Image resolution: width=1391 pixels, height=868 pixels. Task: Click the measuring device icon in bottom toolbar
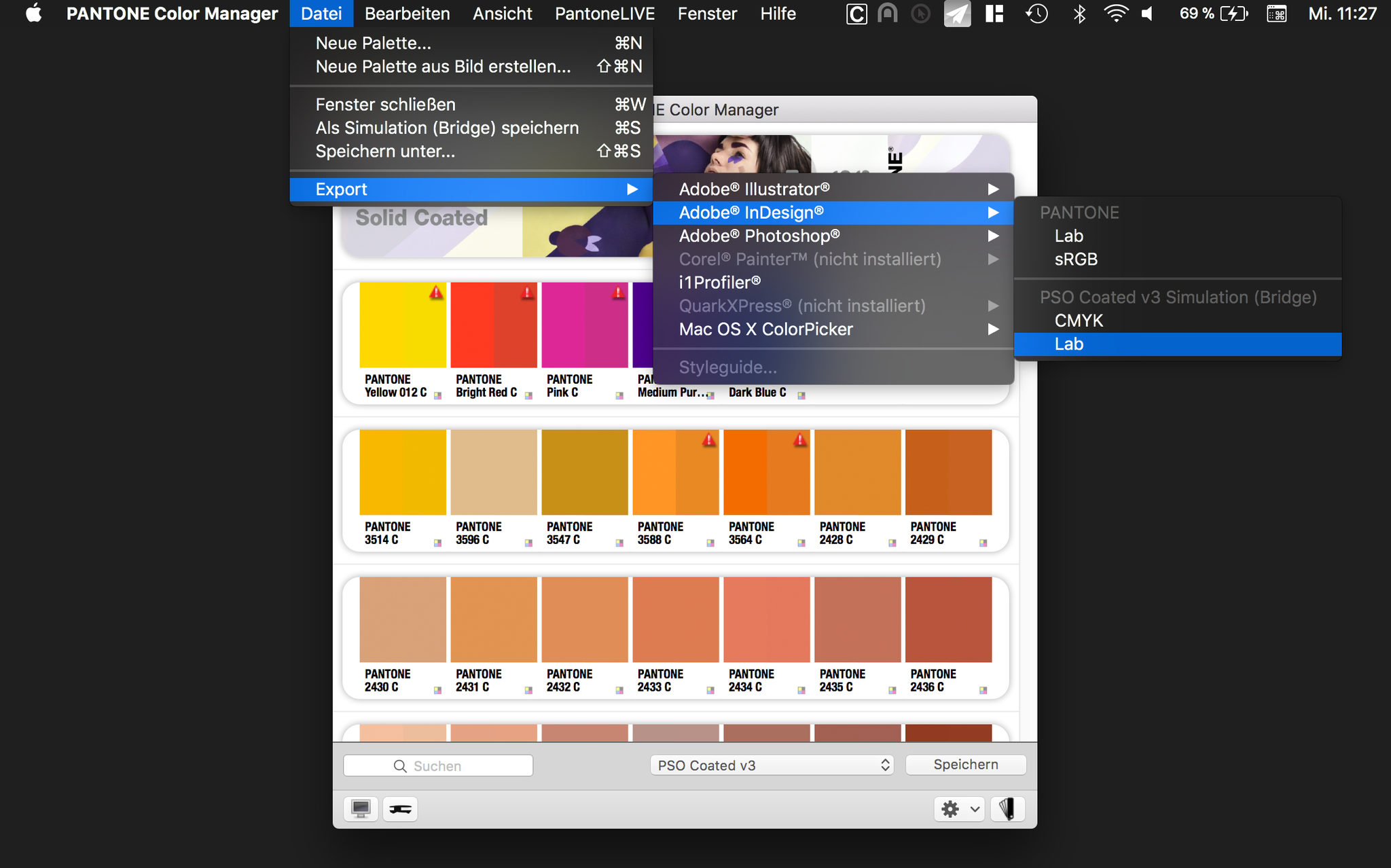[400, 809]
